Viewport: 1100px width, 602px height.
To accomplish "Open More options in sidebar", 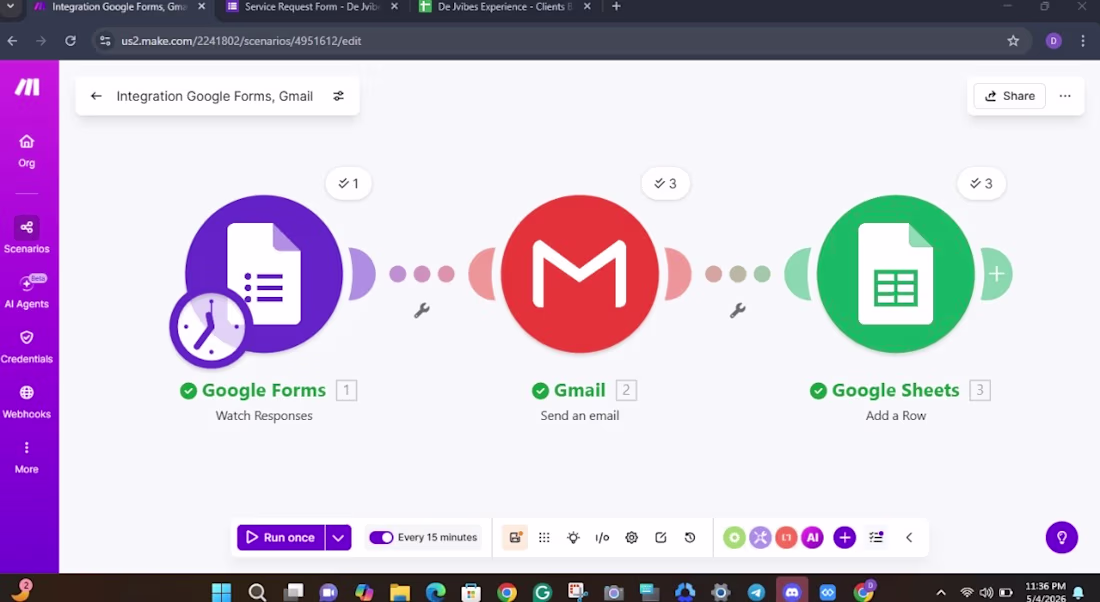I will (27, 457).
